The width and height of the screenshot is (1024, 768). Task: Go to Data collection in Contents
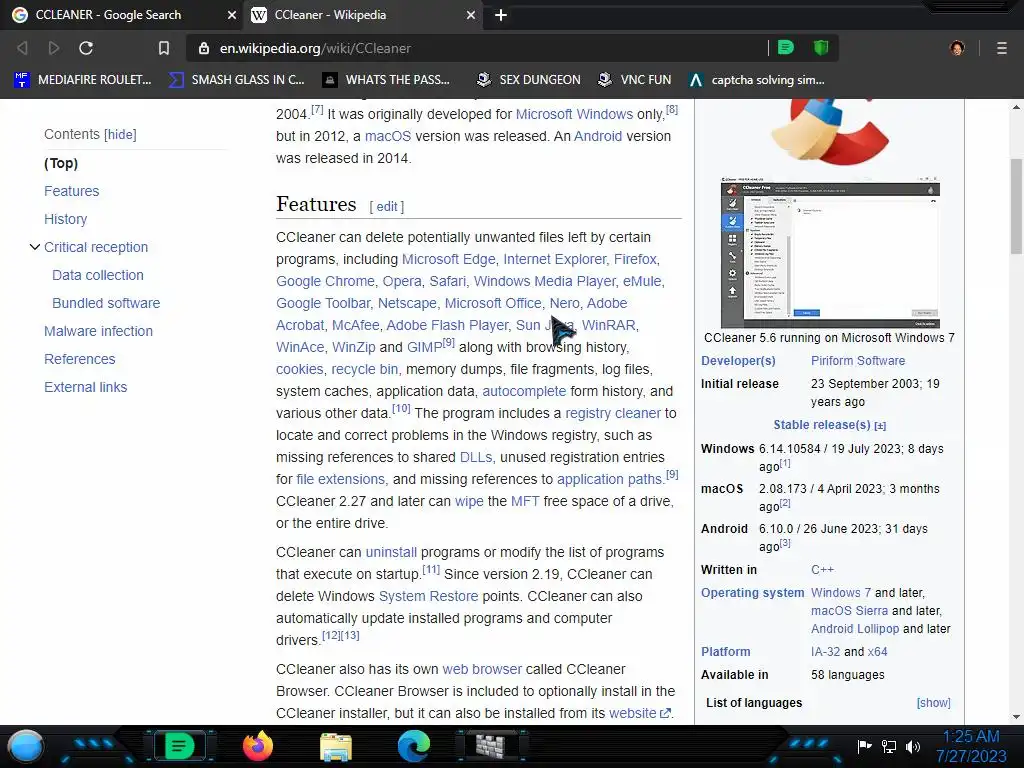click(x=98, y=276)
